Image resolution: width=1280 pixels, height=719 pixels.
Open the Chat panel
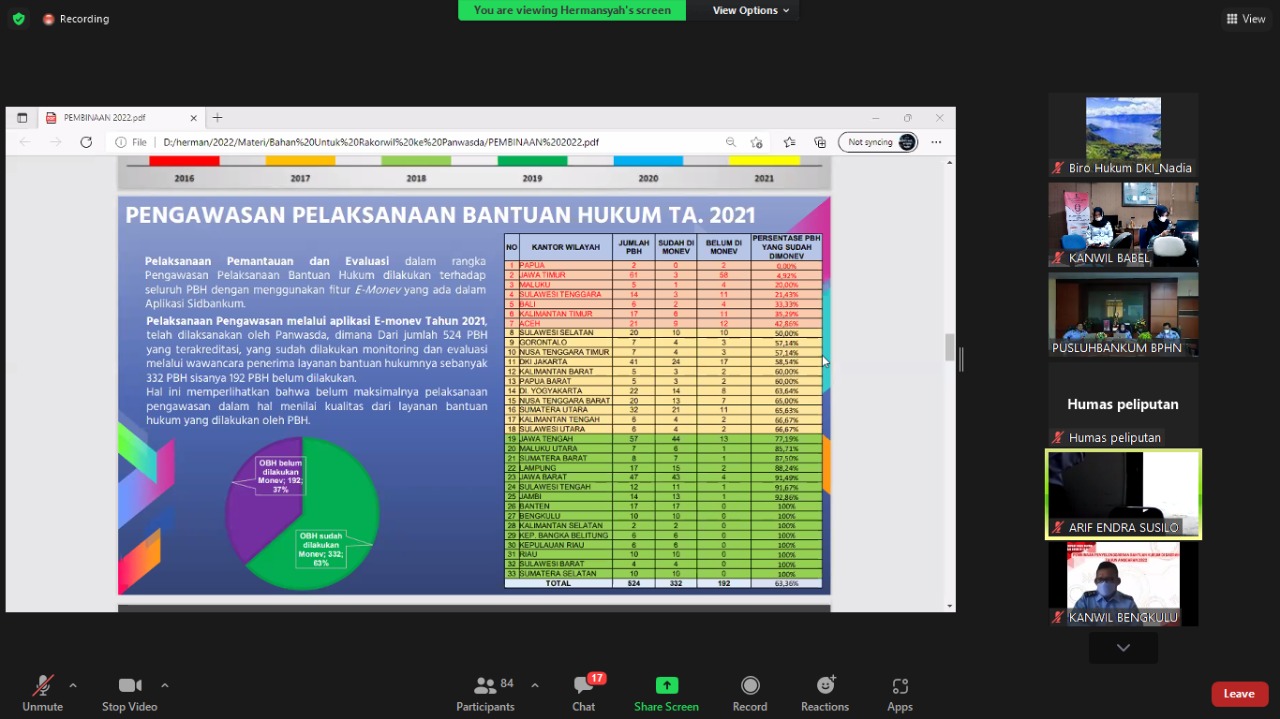pos(584,693)
